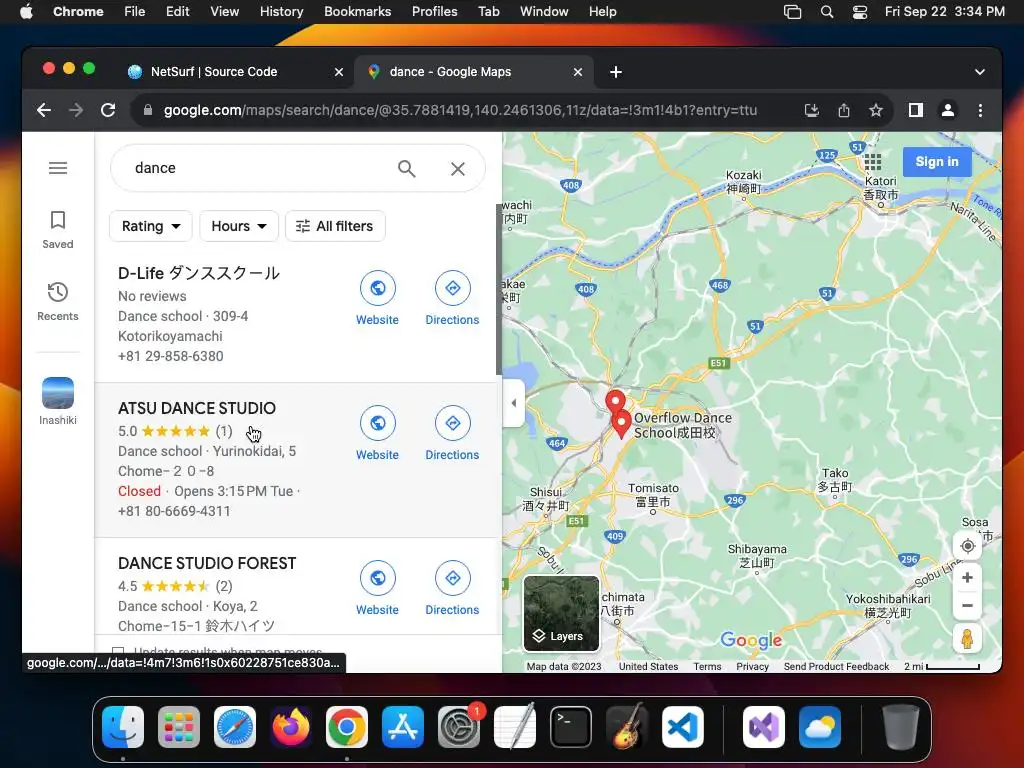
Task: Open Saved places in sidebar
Action: point(57,229)
